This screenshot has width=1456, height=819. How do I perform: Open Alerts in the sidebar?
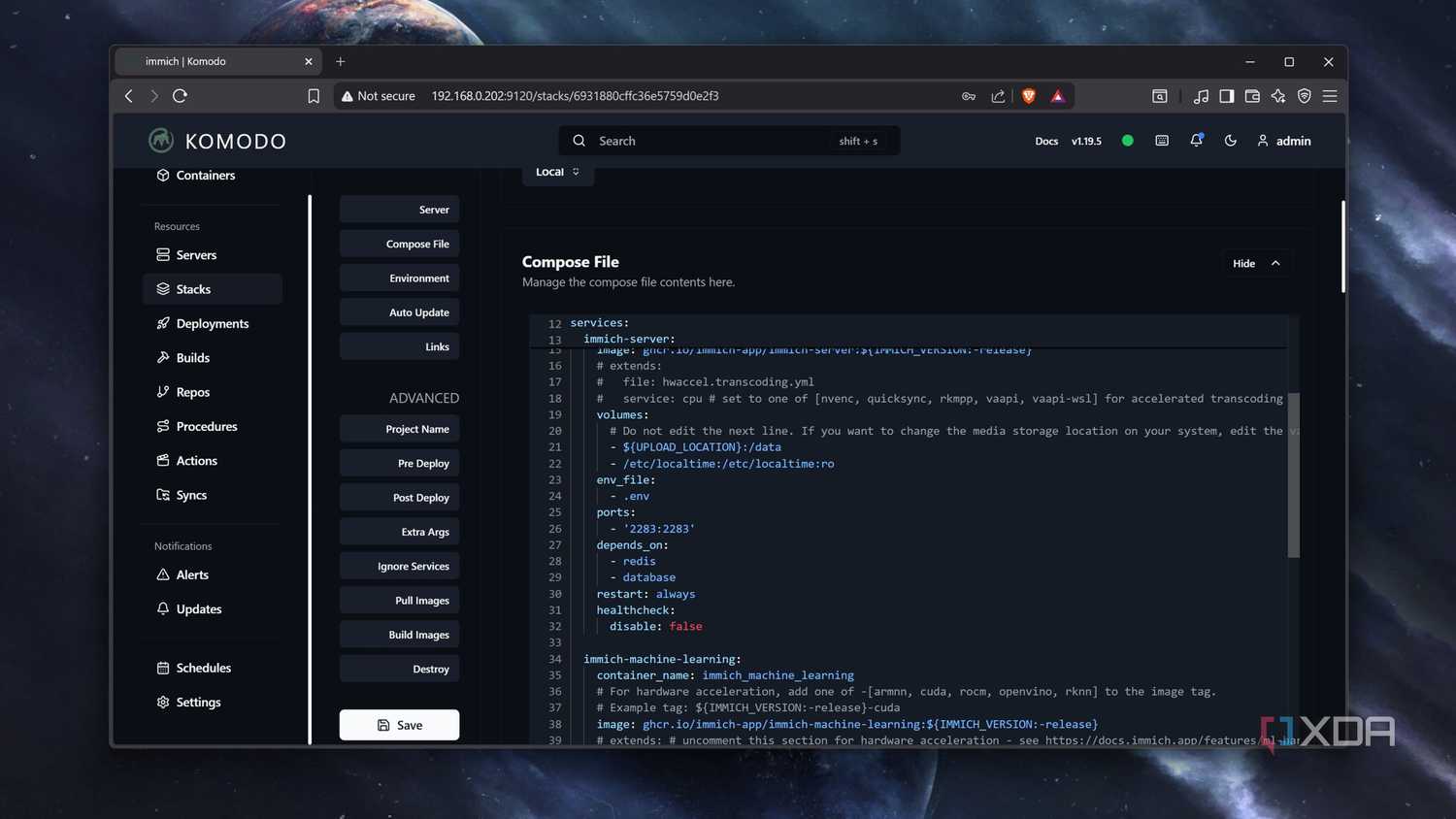[212, 574]
